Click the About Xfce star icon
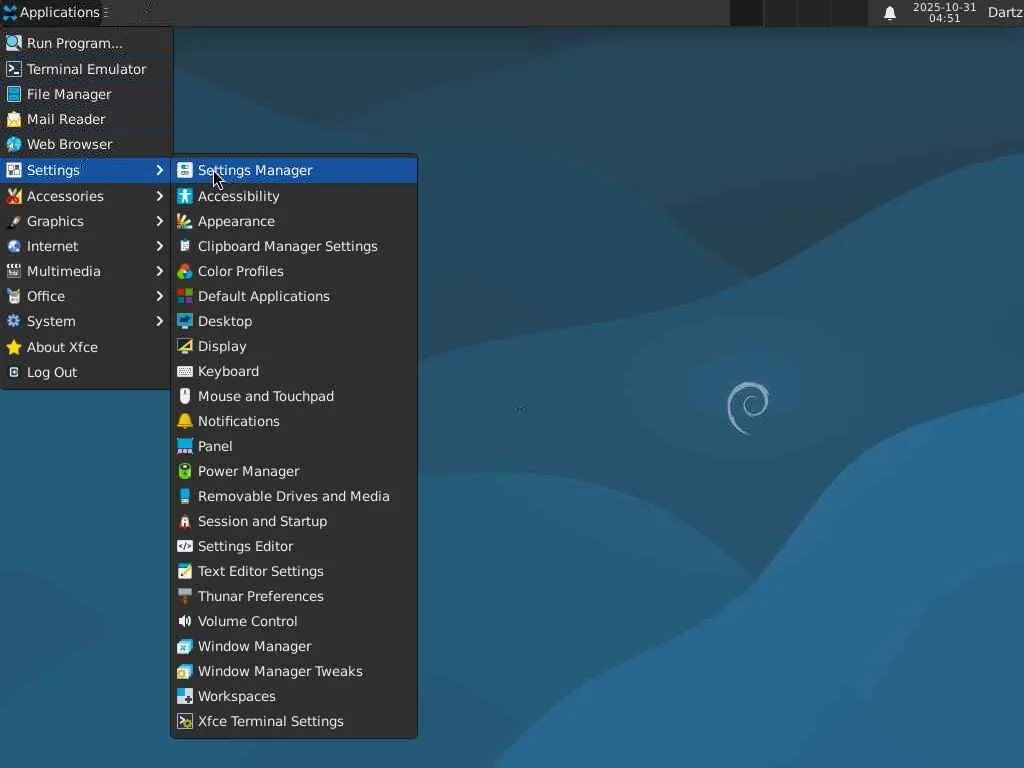 pos(14,347)
